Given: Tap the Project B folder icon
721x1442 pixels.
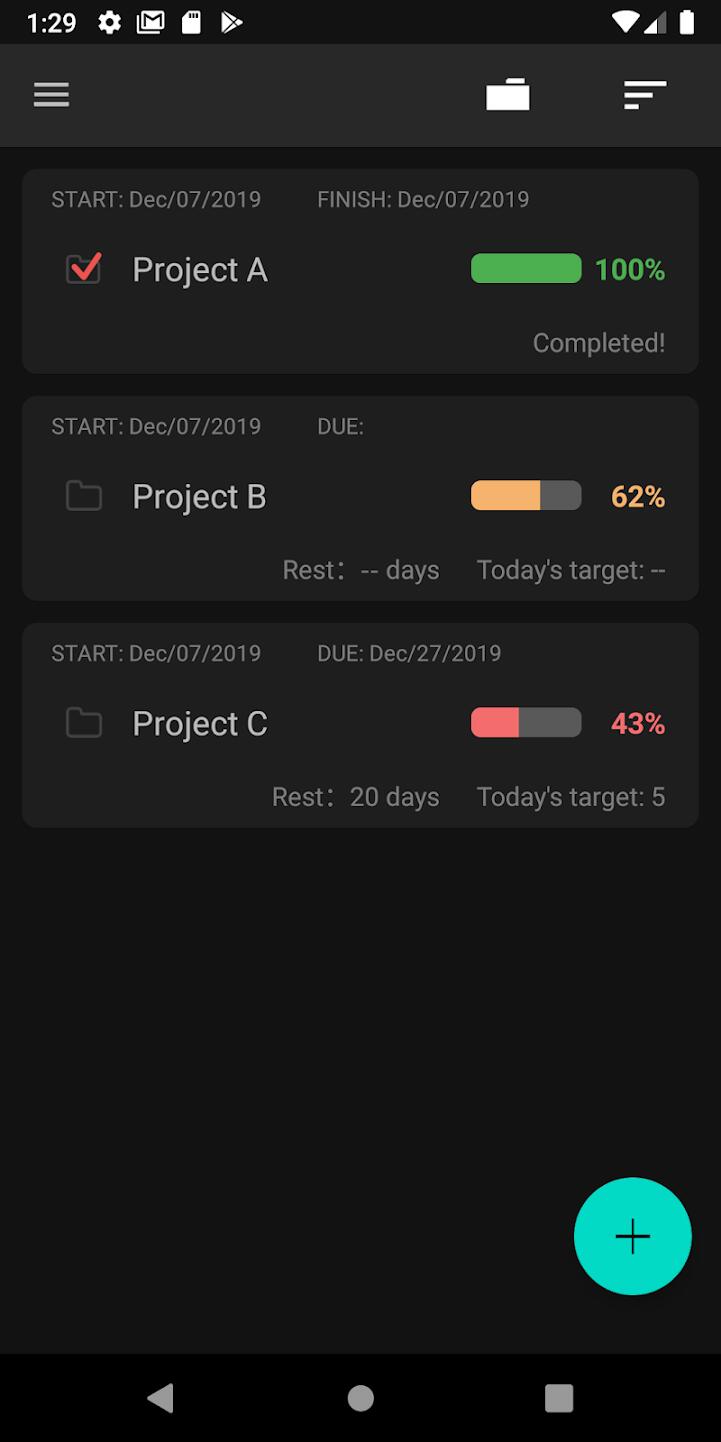Looking at the screenshot, I should (x=84, y=496).
